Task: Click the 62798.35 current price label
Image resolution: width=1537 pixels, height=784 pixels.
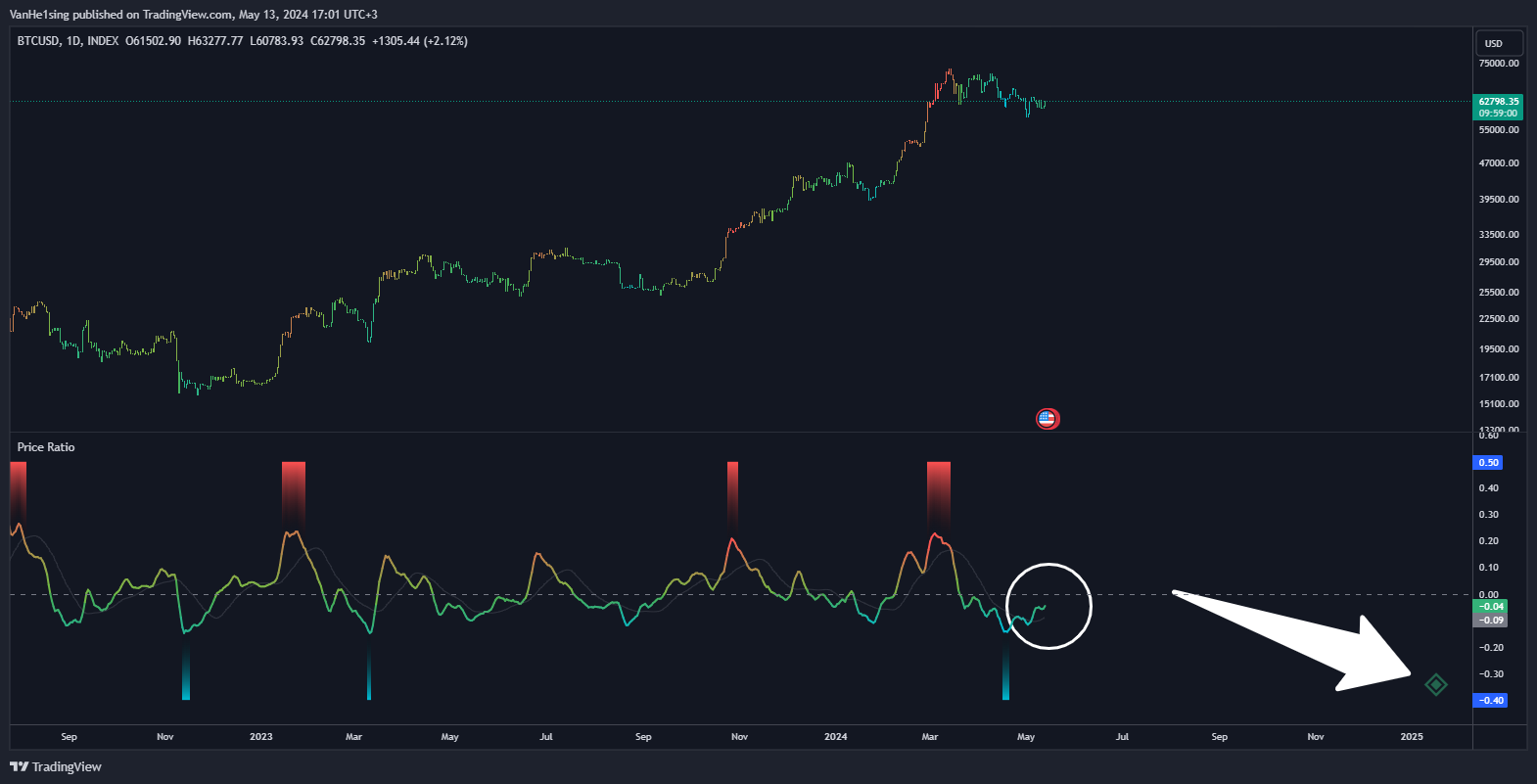Action: coord(1499,101)
